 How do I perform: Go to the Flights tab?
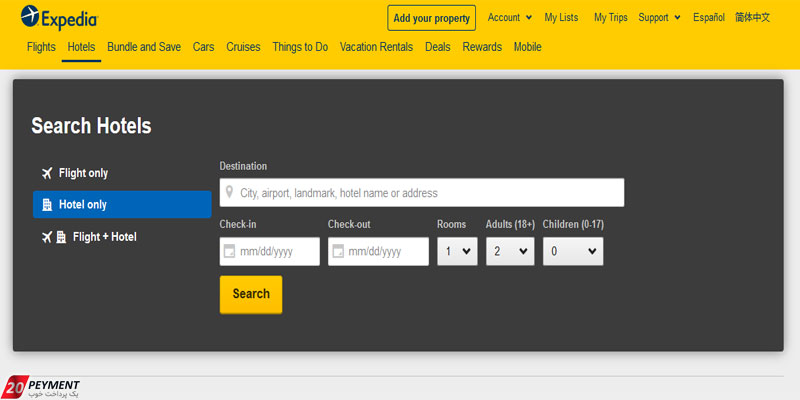[41, 47]
